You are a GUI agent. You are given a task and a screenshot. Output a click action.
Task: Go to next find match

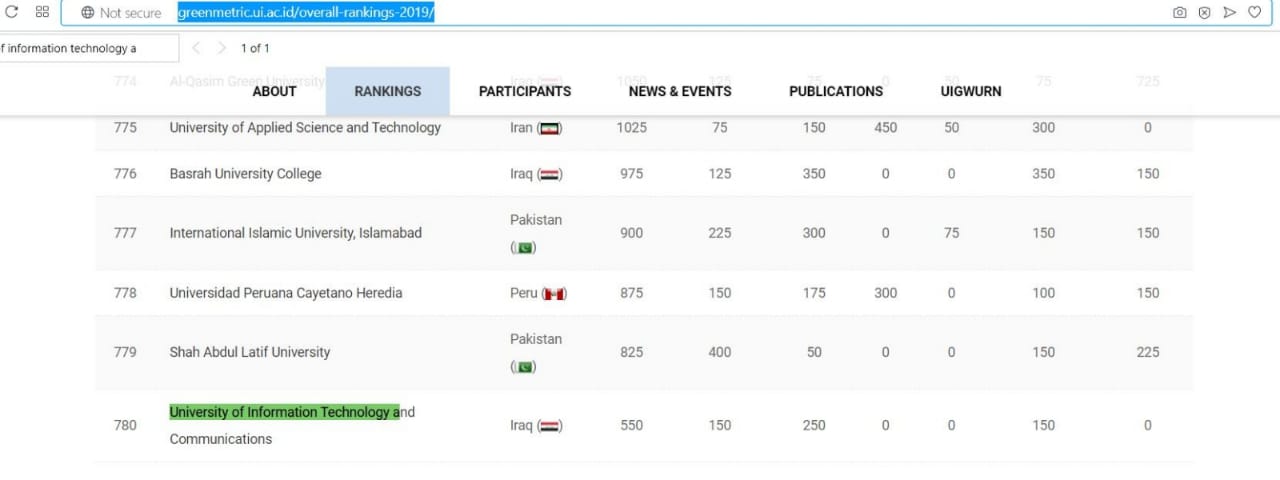point(222,48)
